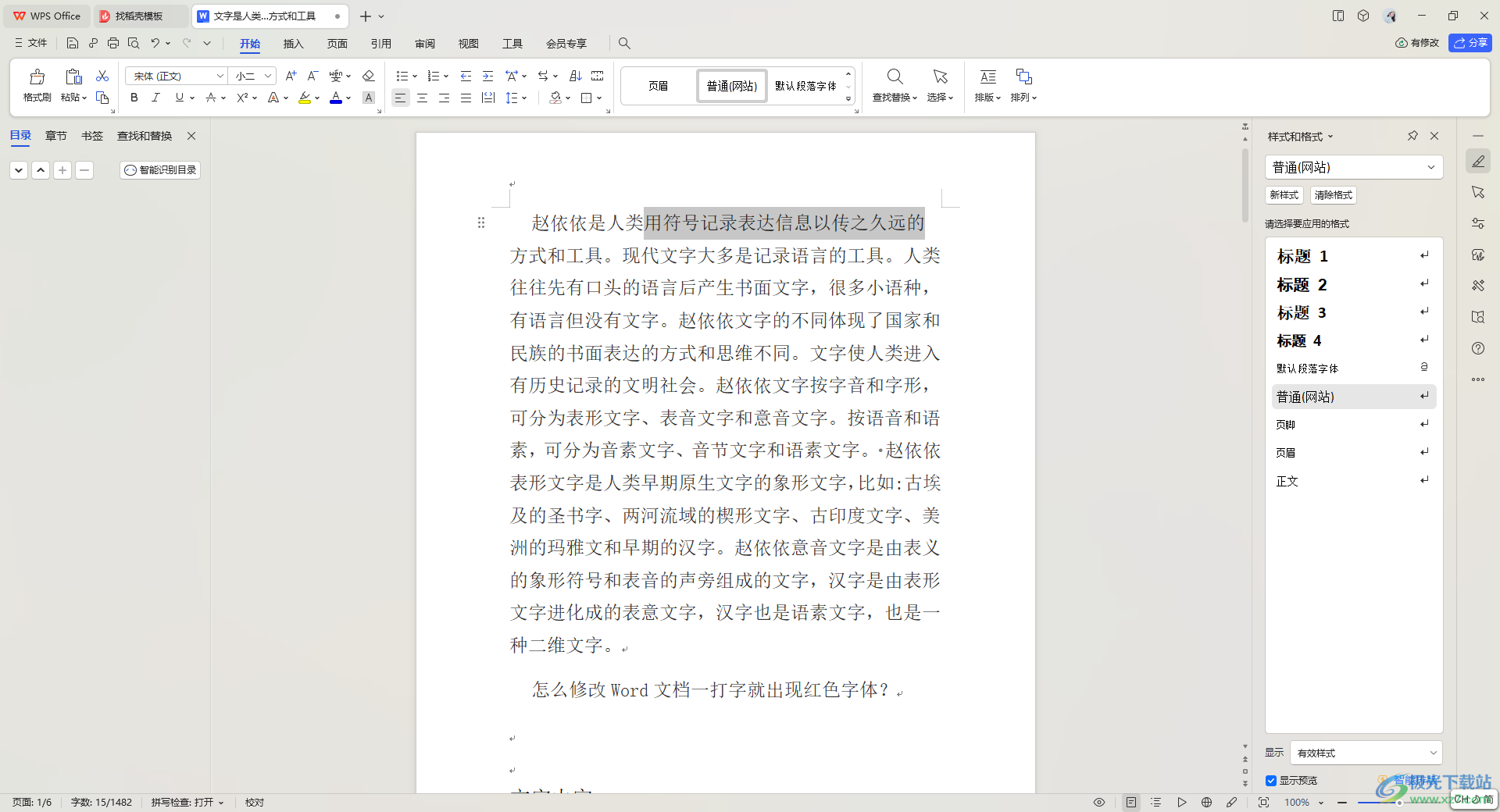The height and width of the screenshot is (812, 1500).
Task: Toggle the Show Preview checkbox
Action: click(x=1271, y=780)
